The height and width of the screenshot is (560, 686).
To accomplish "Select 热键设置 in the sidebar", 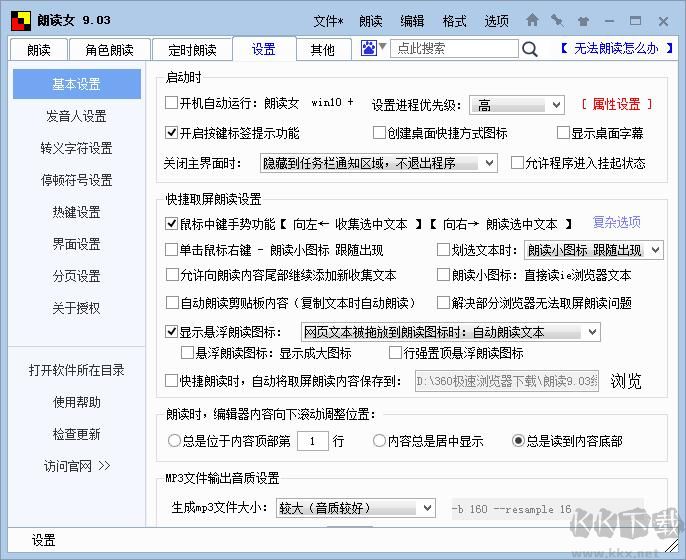I will pyautogui.click(x=76, y=212).
